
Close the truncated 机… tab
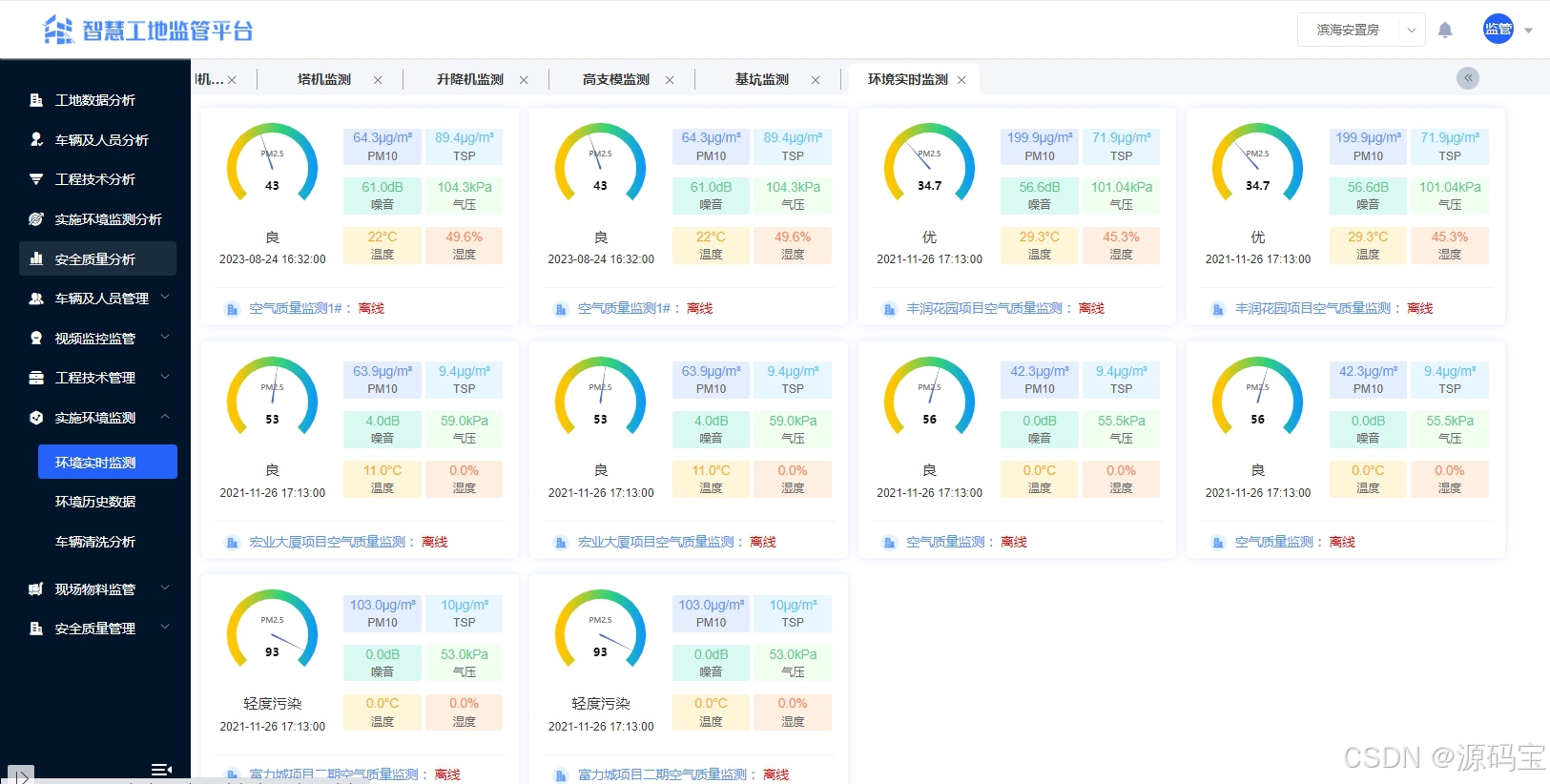[x=232, y=80]
